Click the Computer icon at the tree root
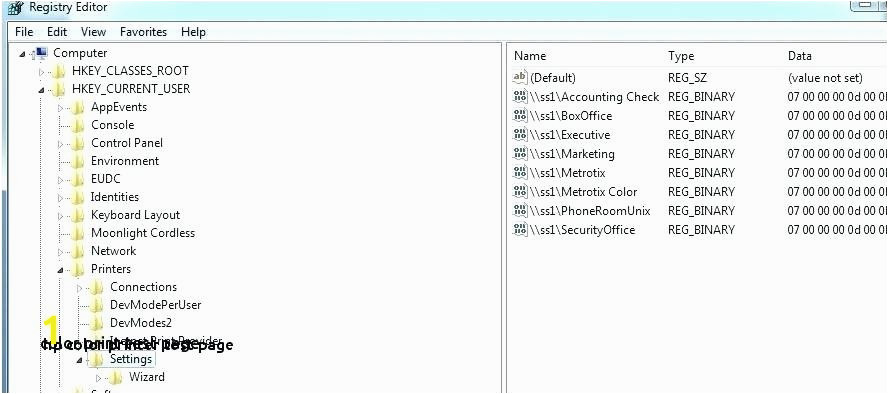The width and height of the screenshot is (888, 394). [41, 53]
